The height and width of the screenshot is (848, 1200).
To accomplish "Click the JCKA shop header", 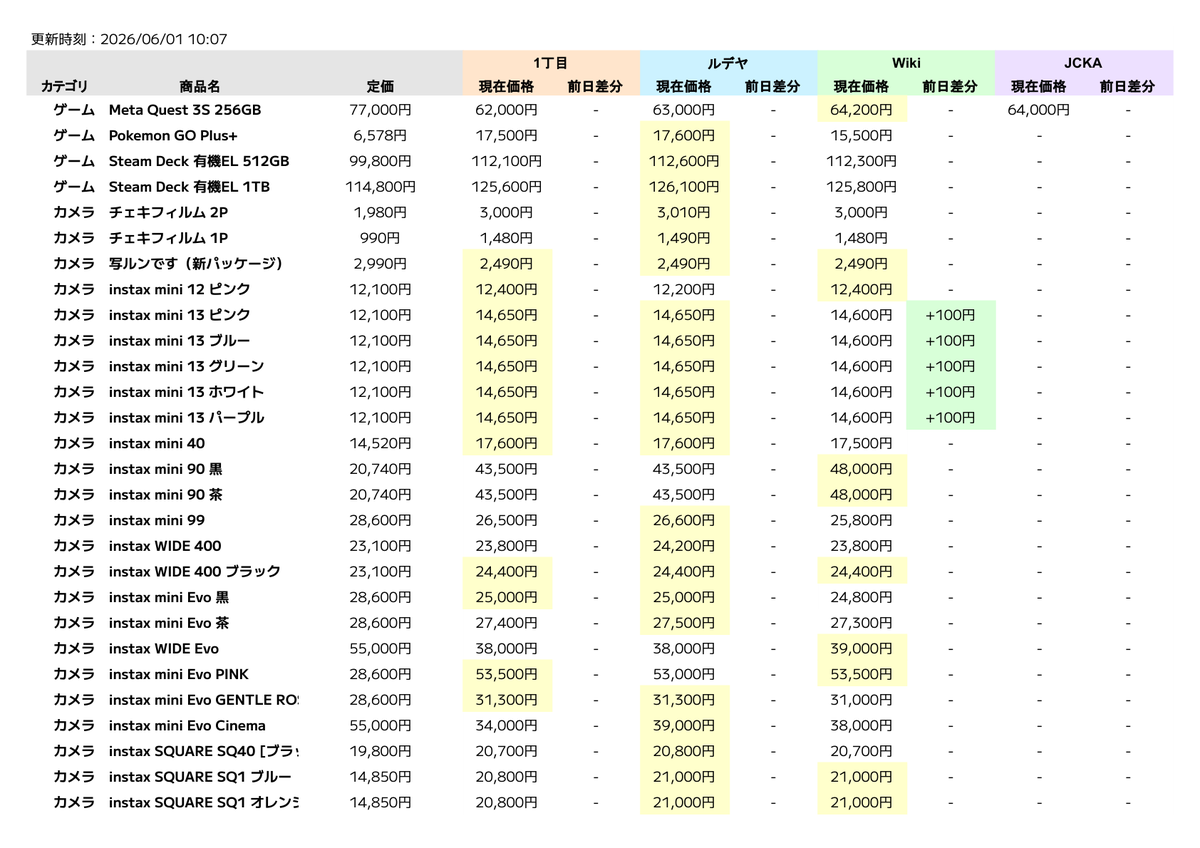I will click(1083, 62).
